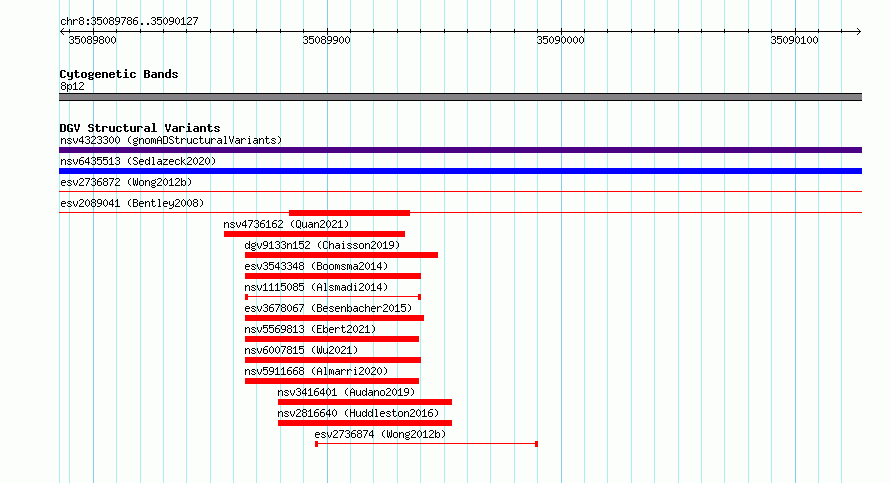Click the red bar under dgv9133n152
Viewport: 890px width, 483px height.
(x=341, y=255)
